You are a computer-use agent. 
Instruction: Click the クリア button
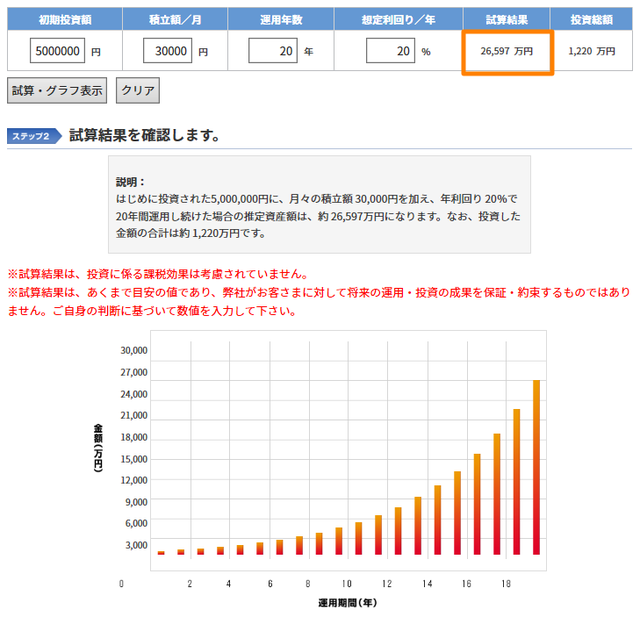click(138, 90)
